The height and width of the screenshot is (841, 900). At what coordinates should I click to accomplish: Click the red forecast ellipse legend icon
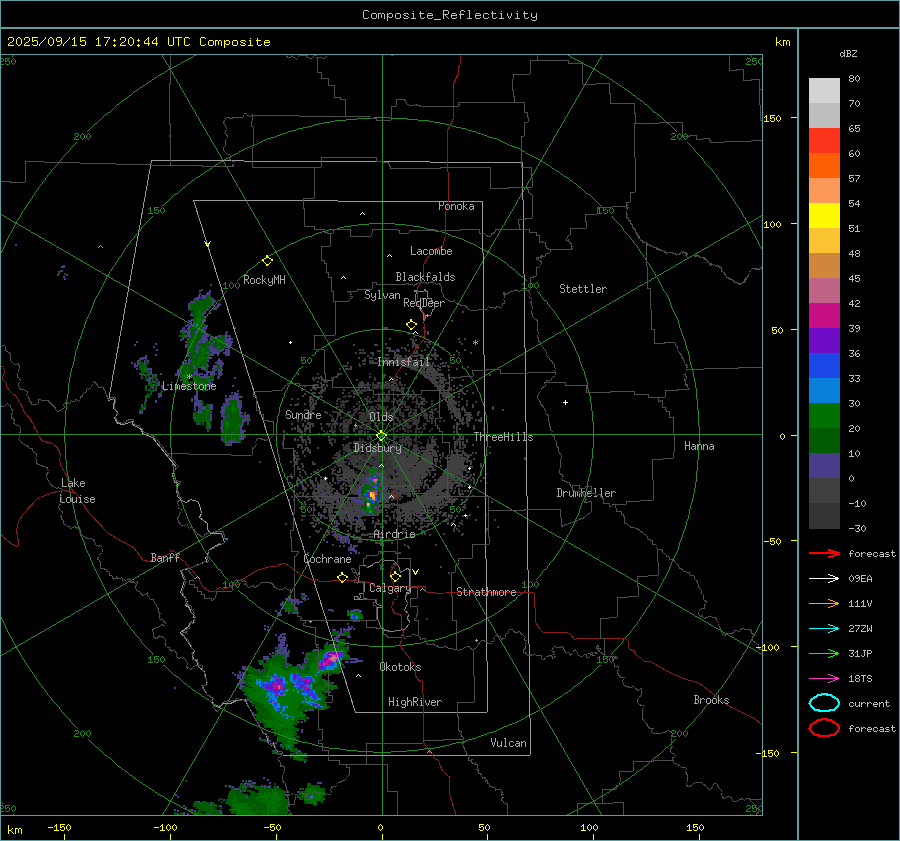click(x=824, y=728)
